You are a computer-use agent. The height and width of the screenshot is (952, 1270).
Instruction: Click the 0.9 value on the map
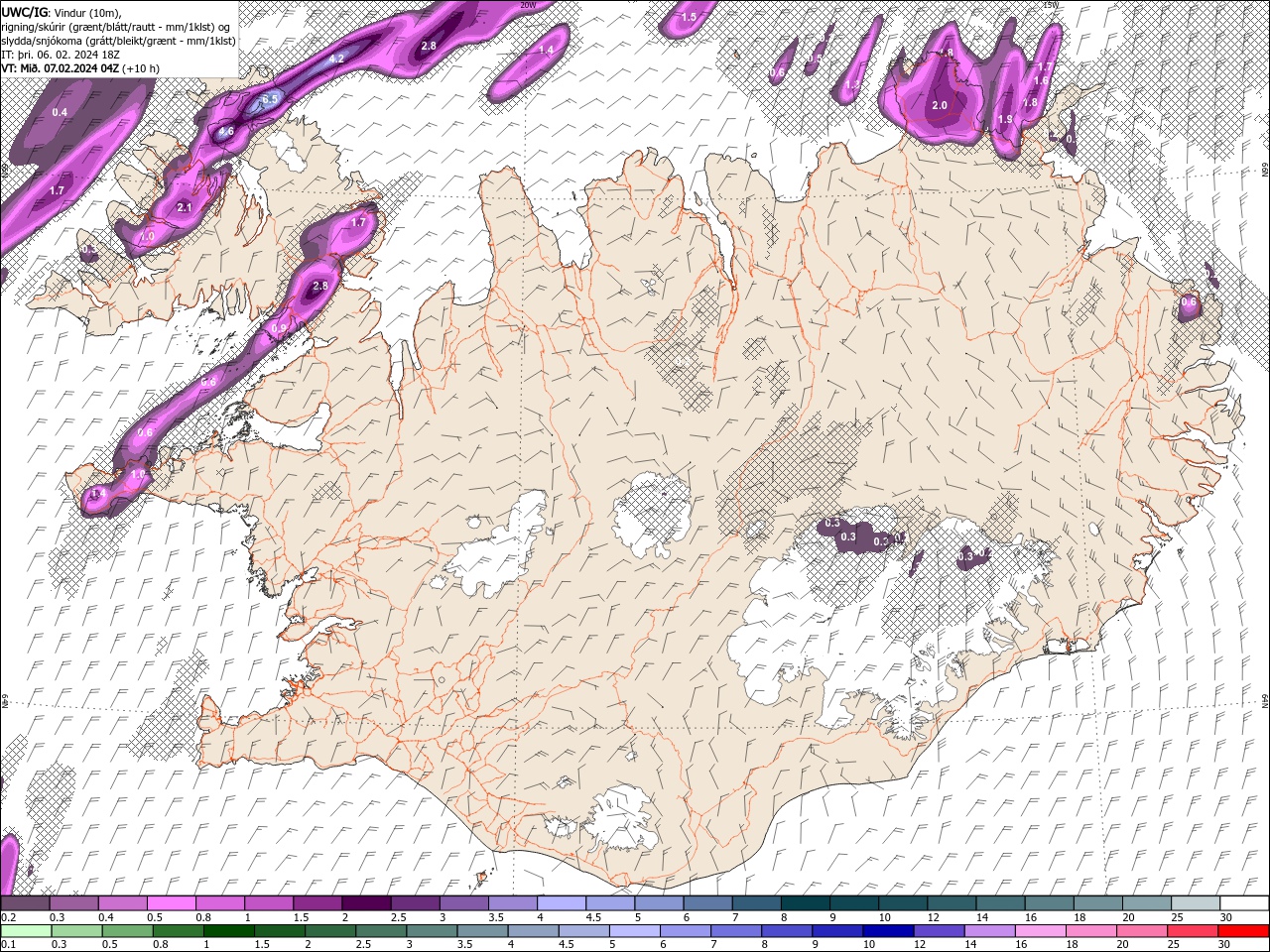tap(278, 328)
